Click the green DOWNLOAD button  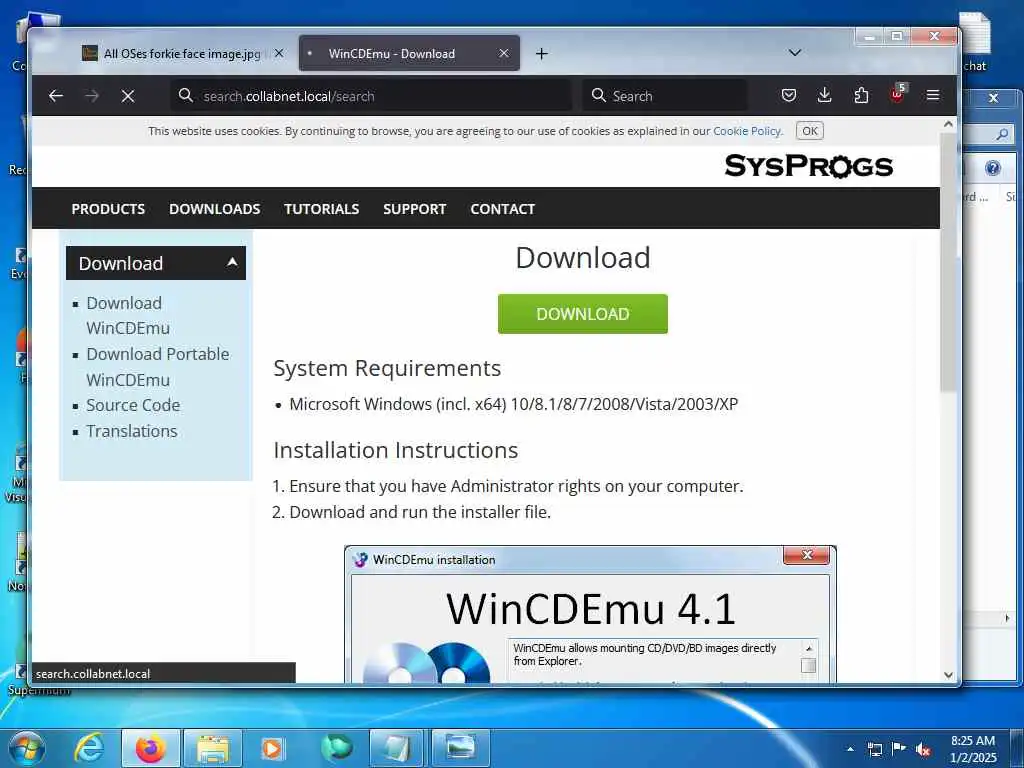pos(583,314)
